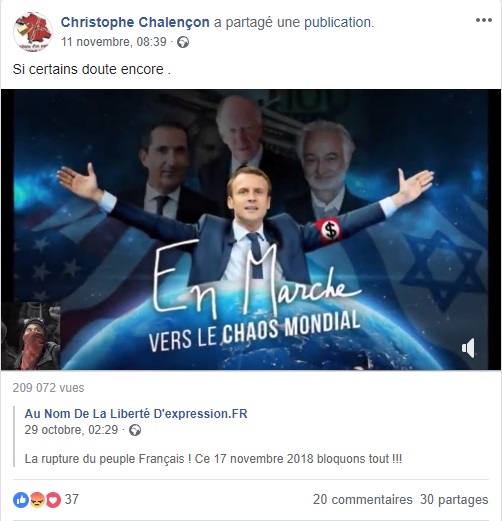Visit the 'Au Nom De La Liberté D'expression.FR' page
Viewport: 502px width, 521px height.
click(136, 414)
